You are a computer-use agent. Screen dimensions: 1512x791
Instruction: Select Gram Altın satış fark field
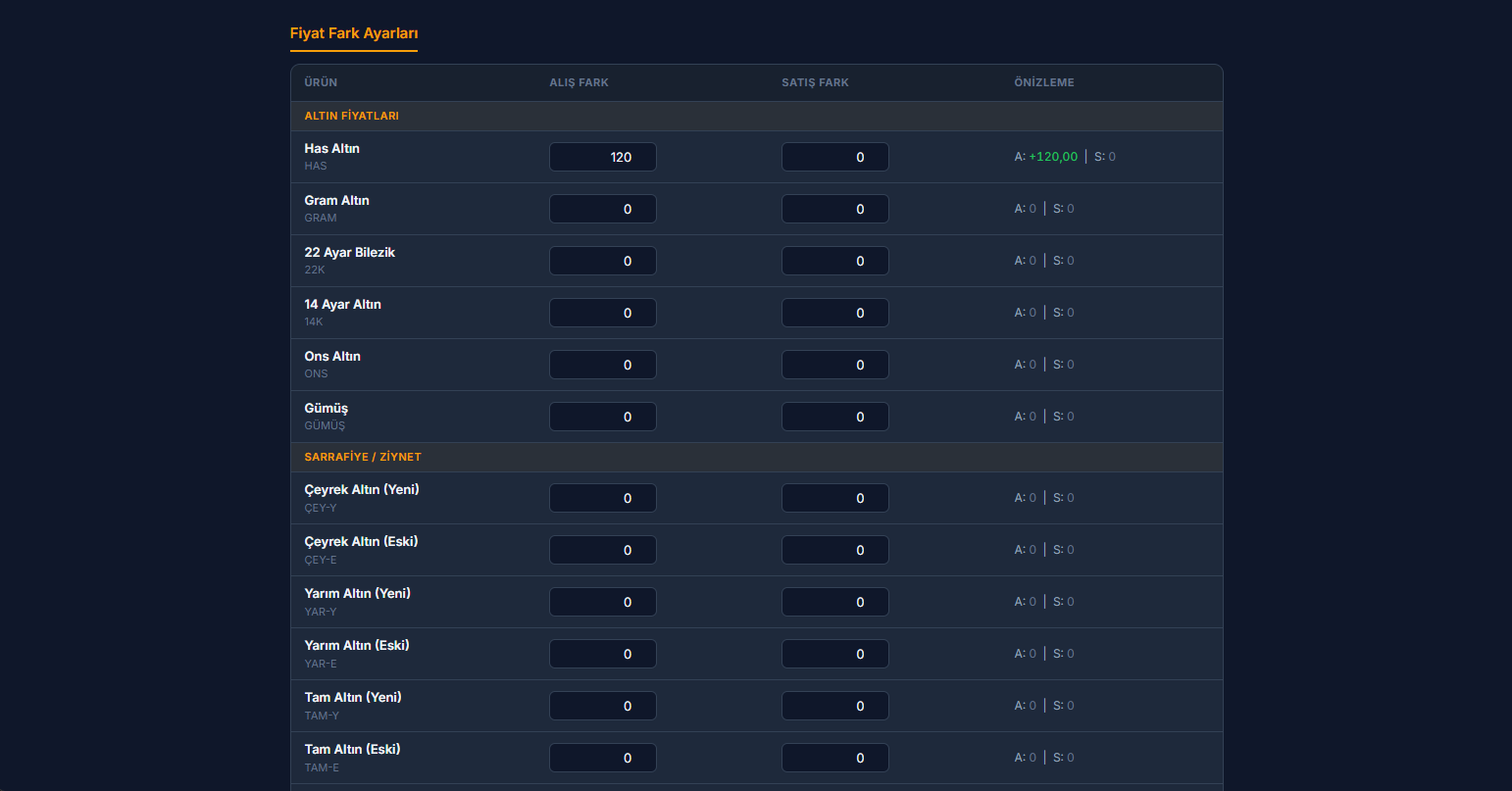[x=834, y=209]
